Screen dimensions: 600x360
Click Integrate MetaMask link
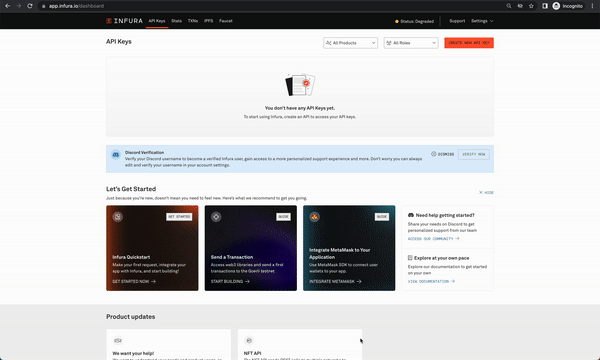pos(335,282)
